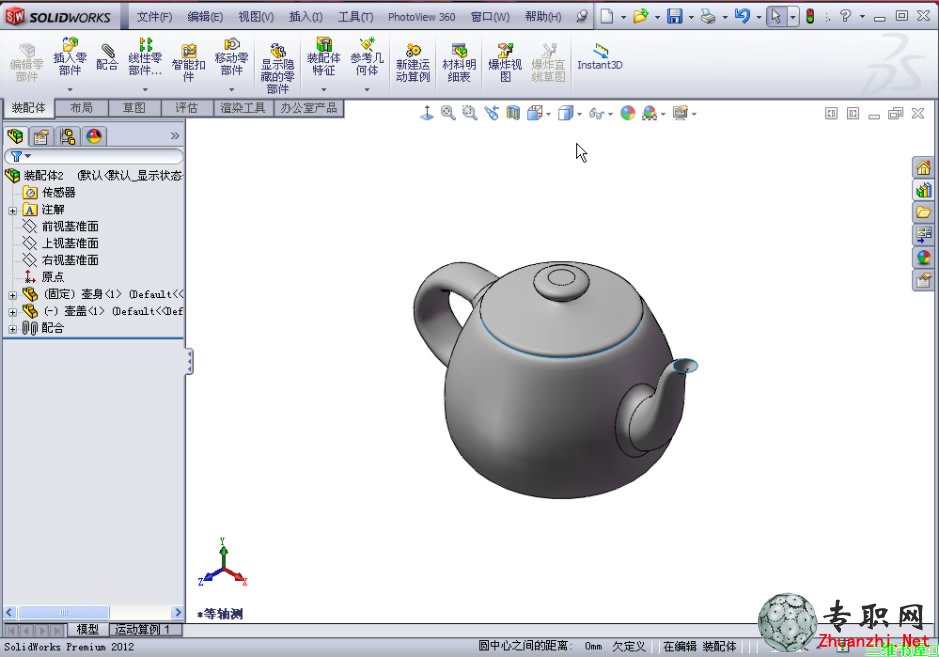Open Appearances color ball in task pane

pos(923,258)
